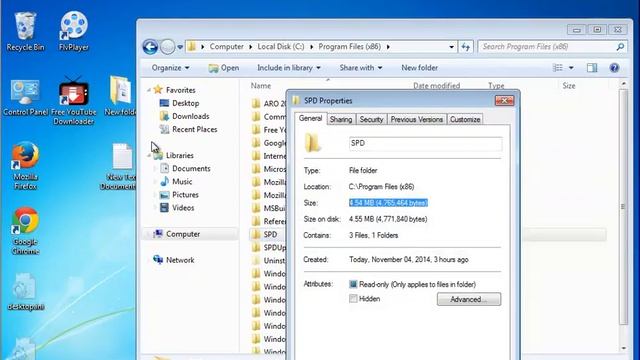
Task: Sort by the Type column header
Action: (x=496, y=86)
